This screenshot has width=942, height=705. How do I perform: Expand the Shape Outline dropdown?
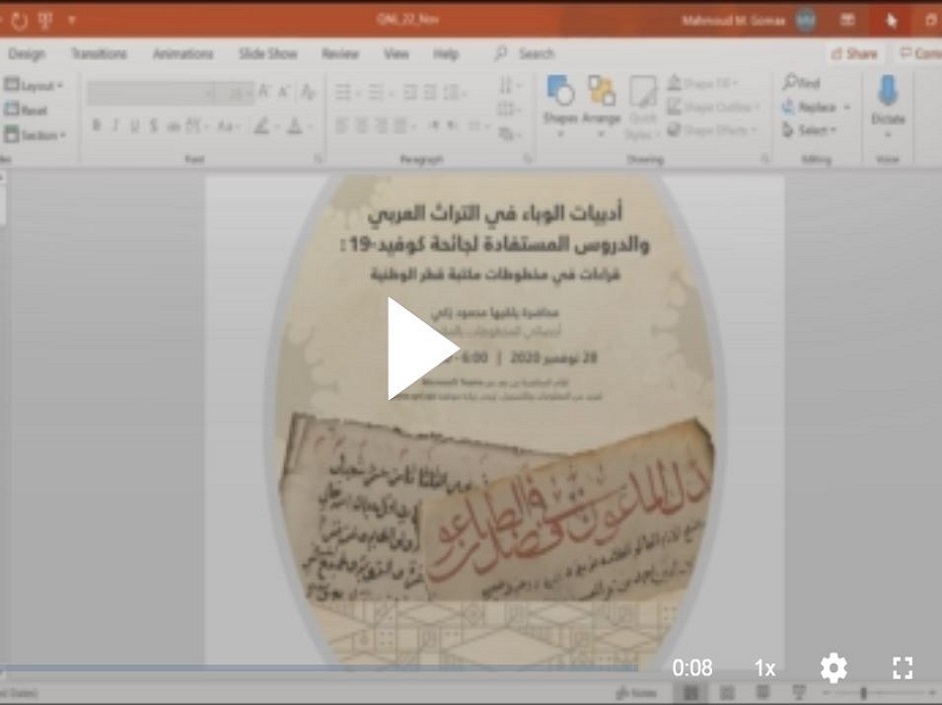coord(713,107)
